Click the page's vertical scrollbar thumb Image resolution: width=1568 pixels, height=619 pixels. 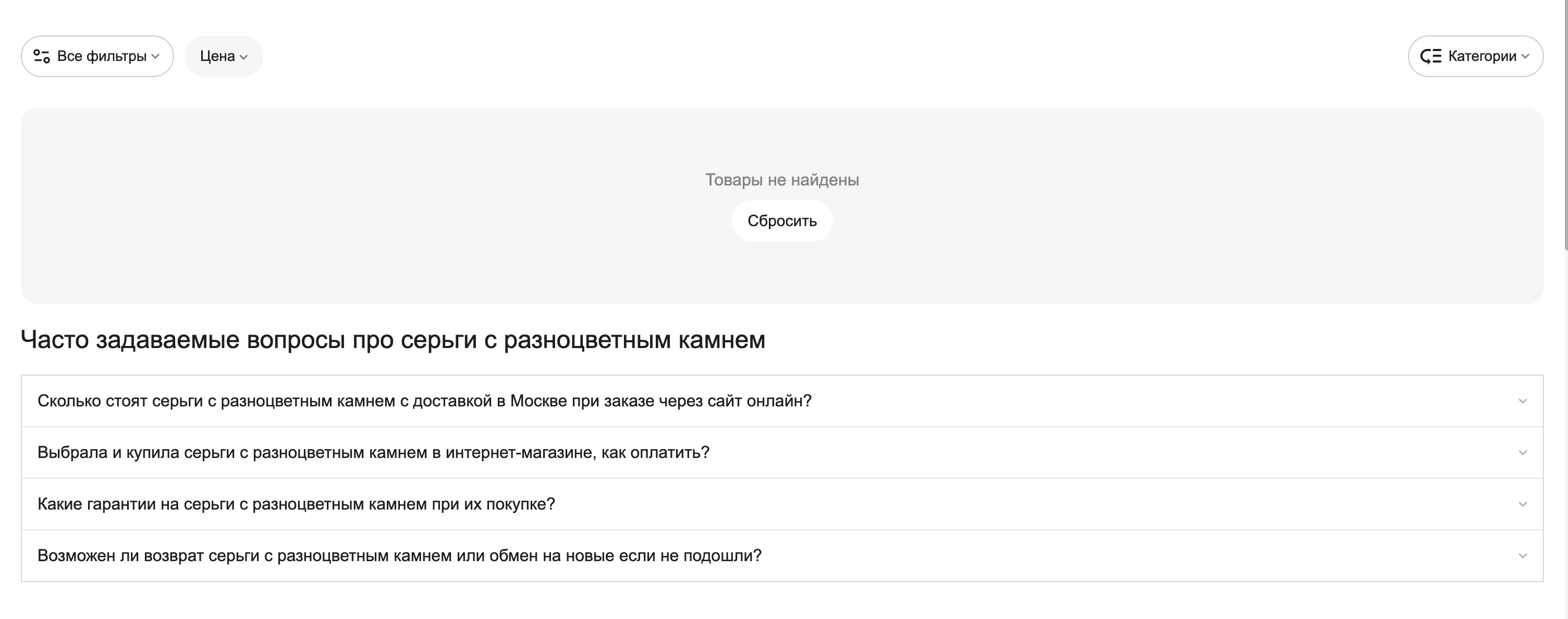(1565, 122)
